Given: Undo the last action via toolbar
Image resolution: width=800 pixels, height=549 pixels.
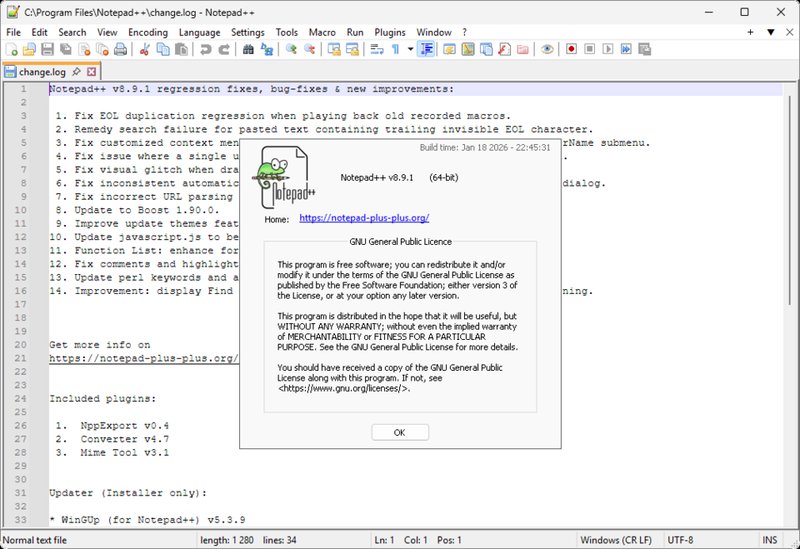Looking at the screenshot, I should (x=206, y=49).
